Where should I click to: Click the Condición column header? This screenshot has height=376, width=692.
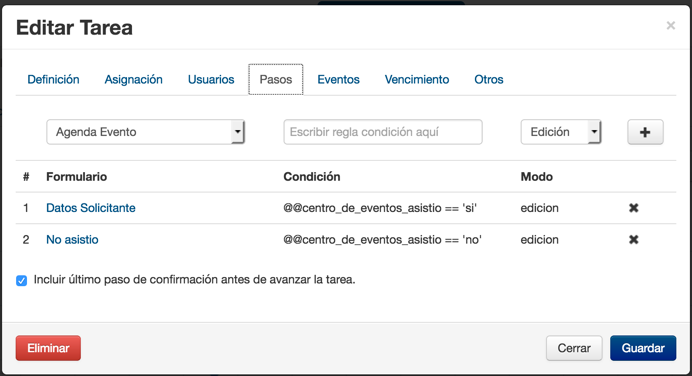tap(312, 177)
